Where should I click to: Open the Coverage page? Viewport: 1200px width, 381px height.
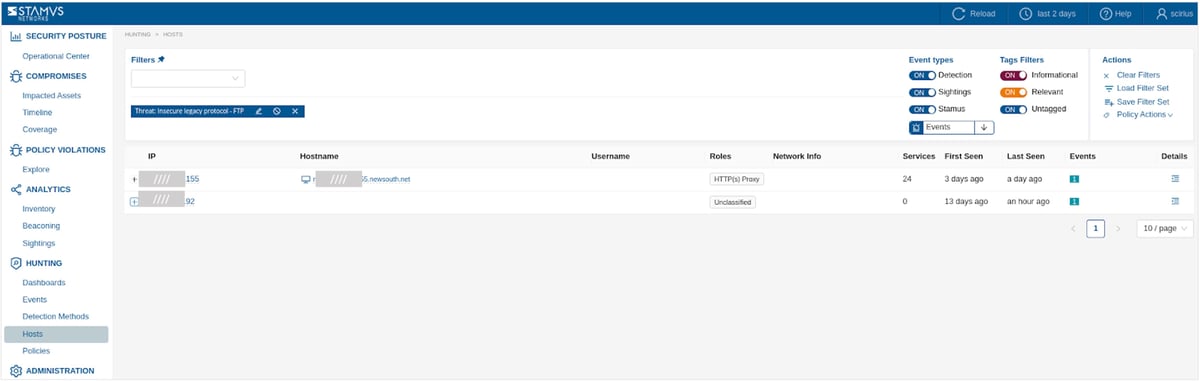39,129
